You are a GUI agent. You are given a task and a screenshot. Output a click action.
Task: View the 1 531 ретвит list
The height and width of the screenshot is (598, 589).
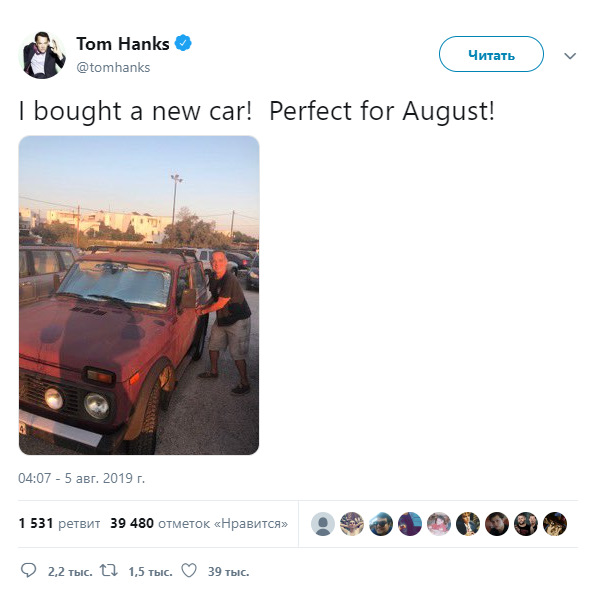coord(60,523)
